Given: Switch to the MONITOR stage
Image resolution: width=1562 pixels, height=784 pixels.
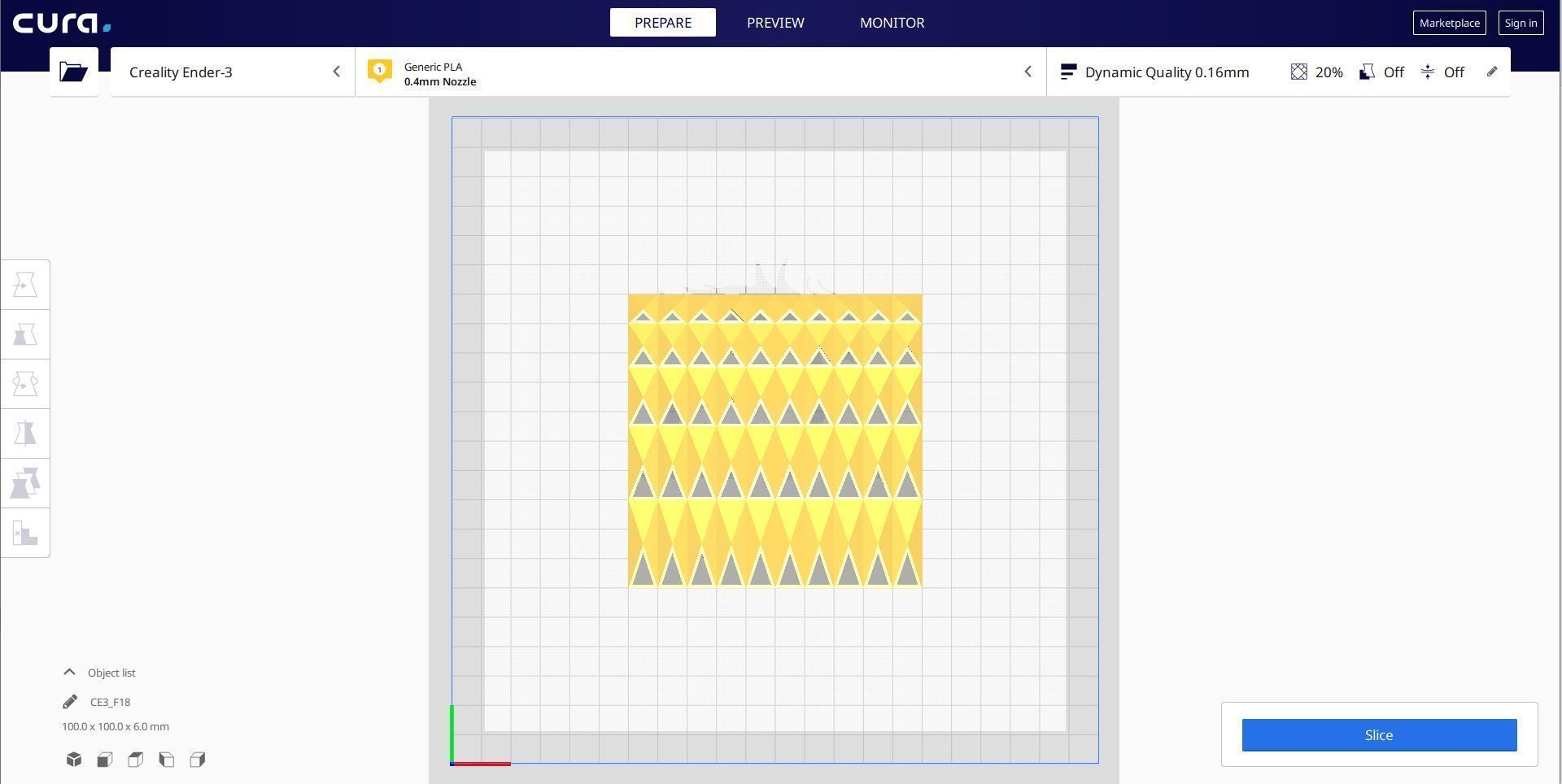Looking at the screenshot, I should (x=892, y=23).
